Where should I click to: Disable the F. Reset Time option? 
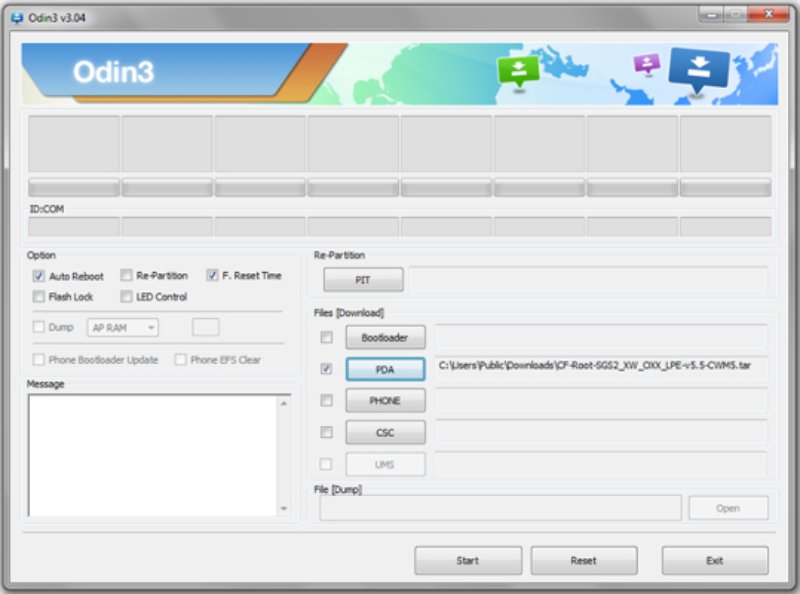pyautogui.click(x=213, y=275)
